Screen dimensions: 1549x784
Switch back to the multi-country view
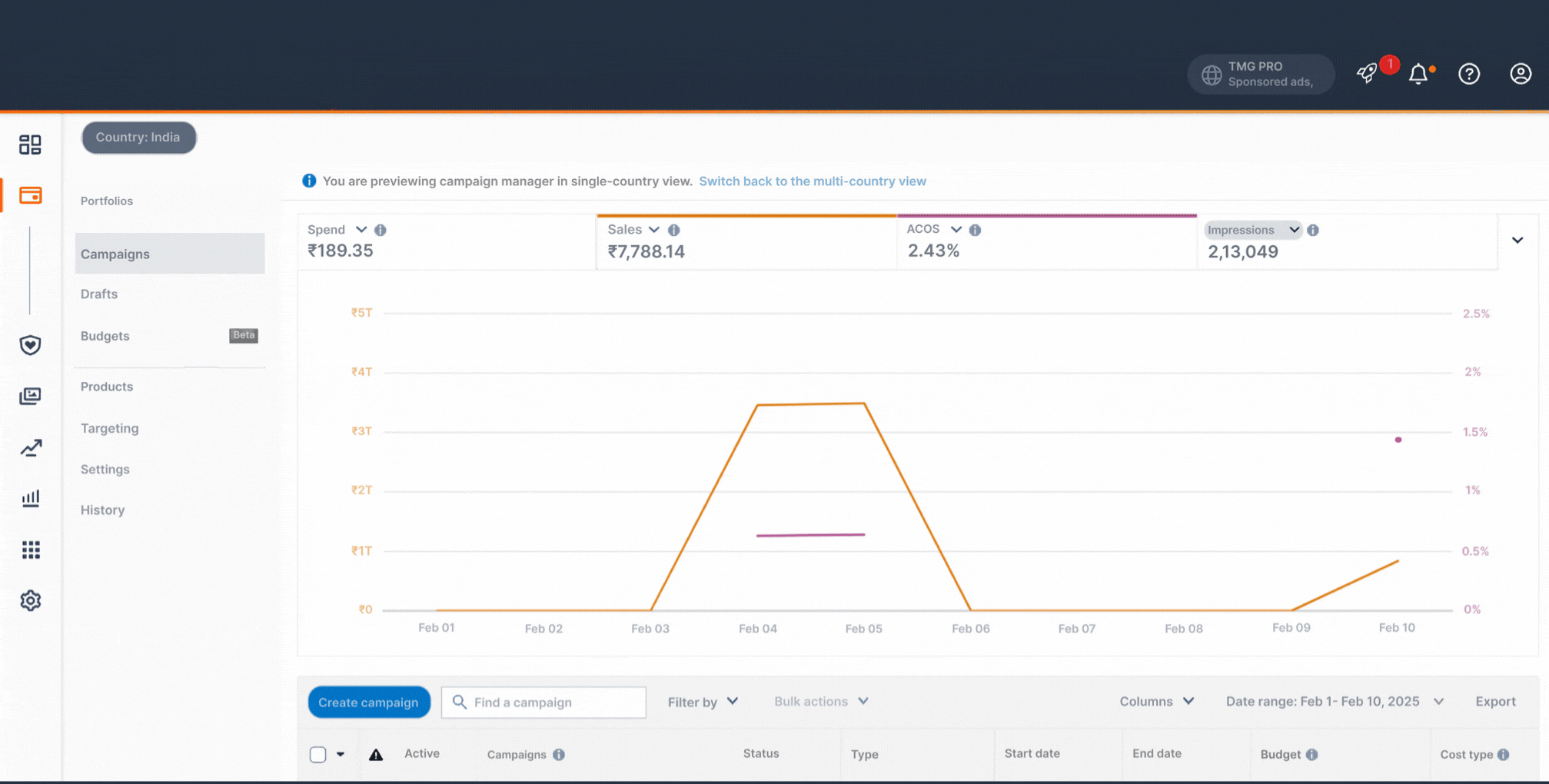812,181
